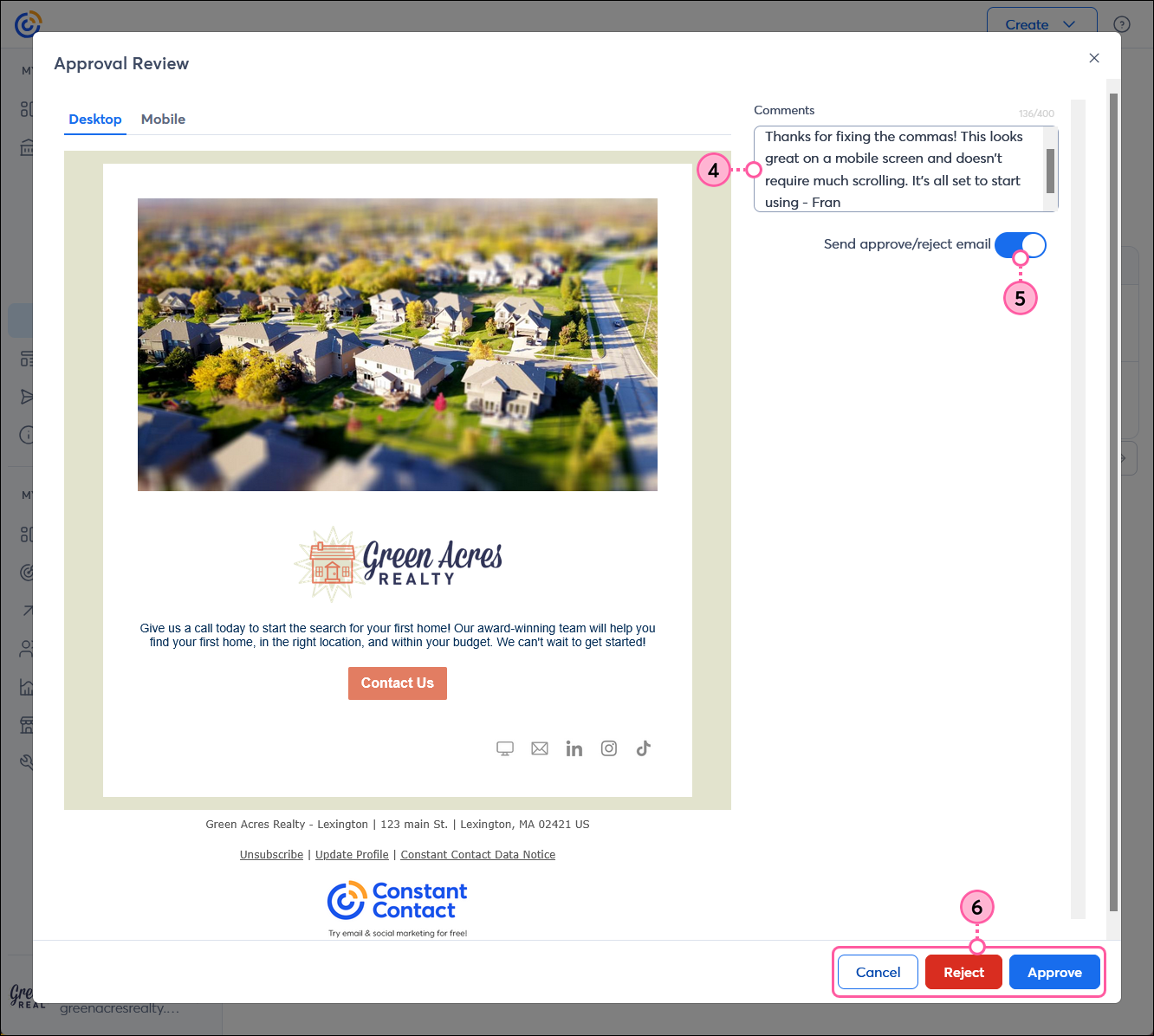
Task: Click the Constant Contact logo at top left
Action: tap(28, 23)
